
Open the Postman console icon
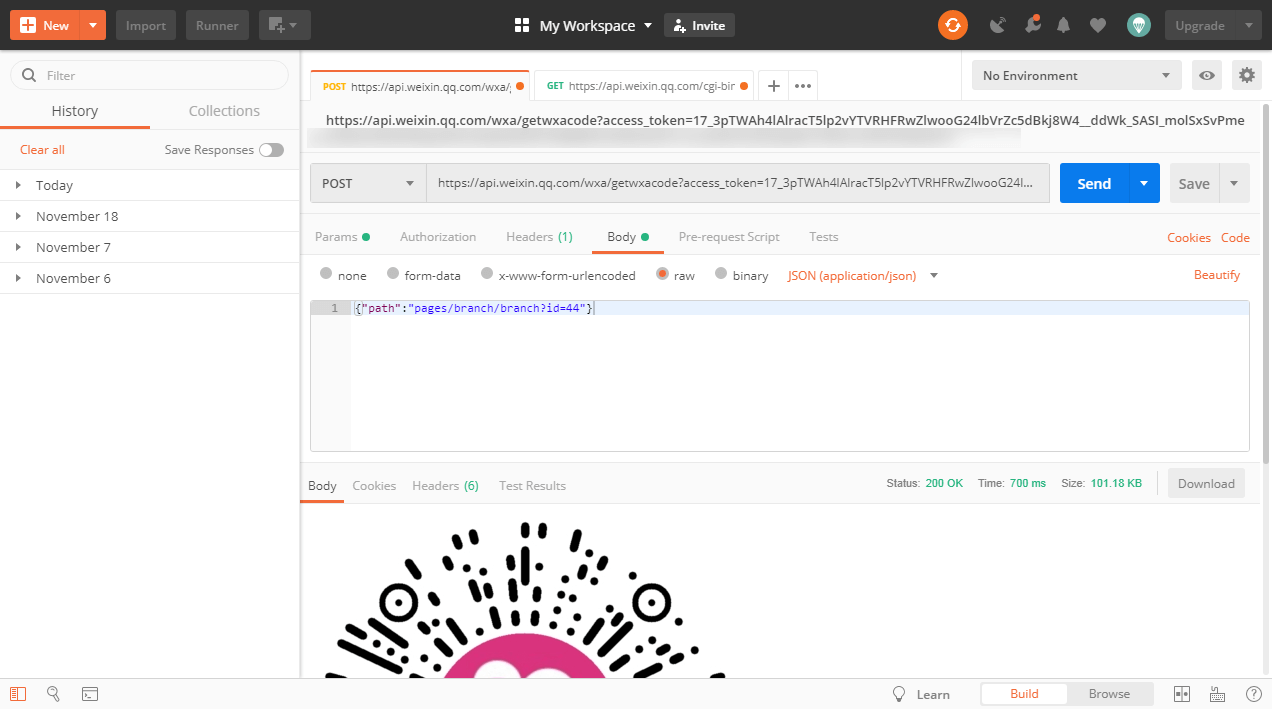[x=90, y=693]
